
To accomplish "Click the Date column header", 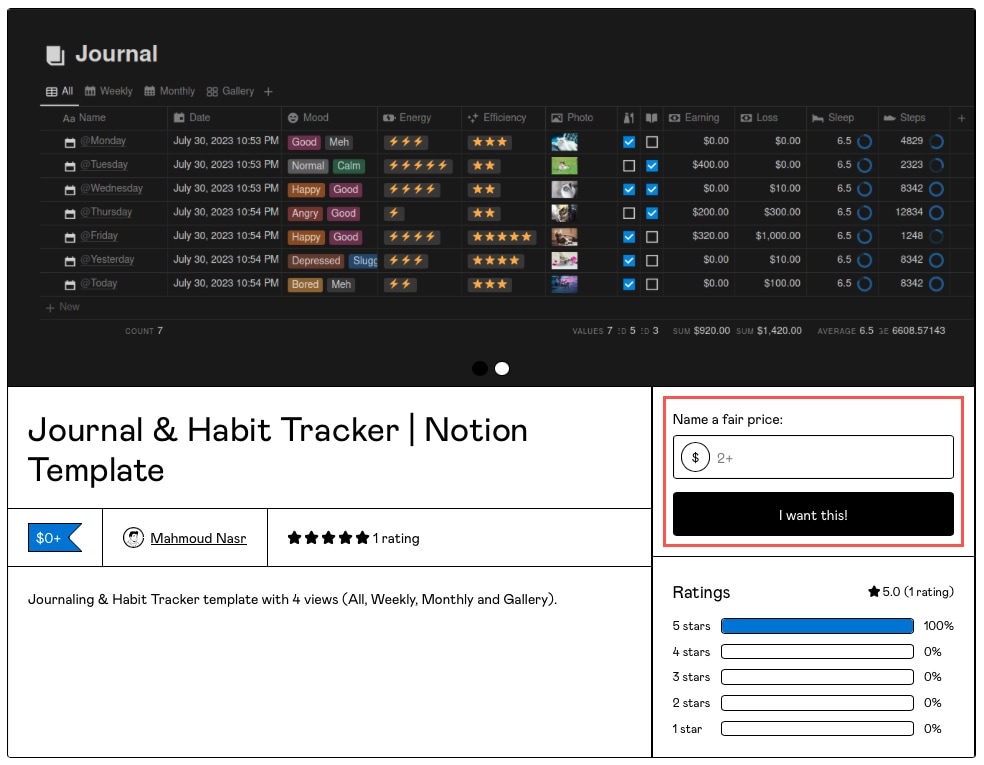I will (192, 118).
